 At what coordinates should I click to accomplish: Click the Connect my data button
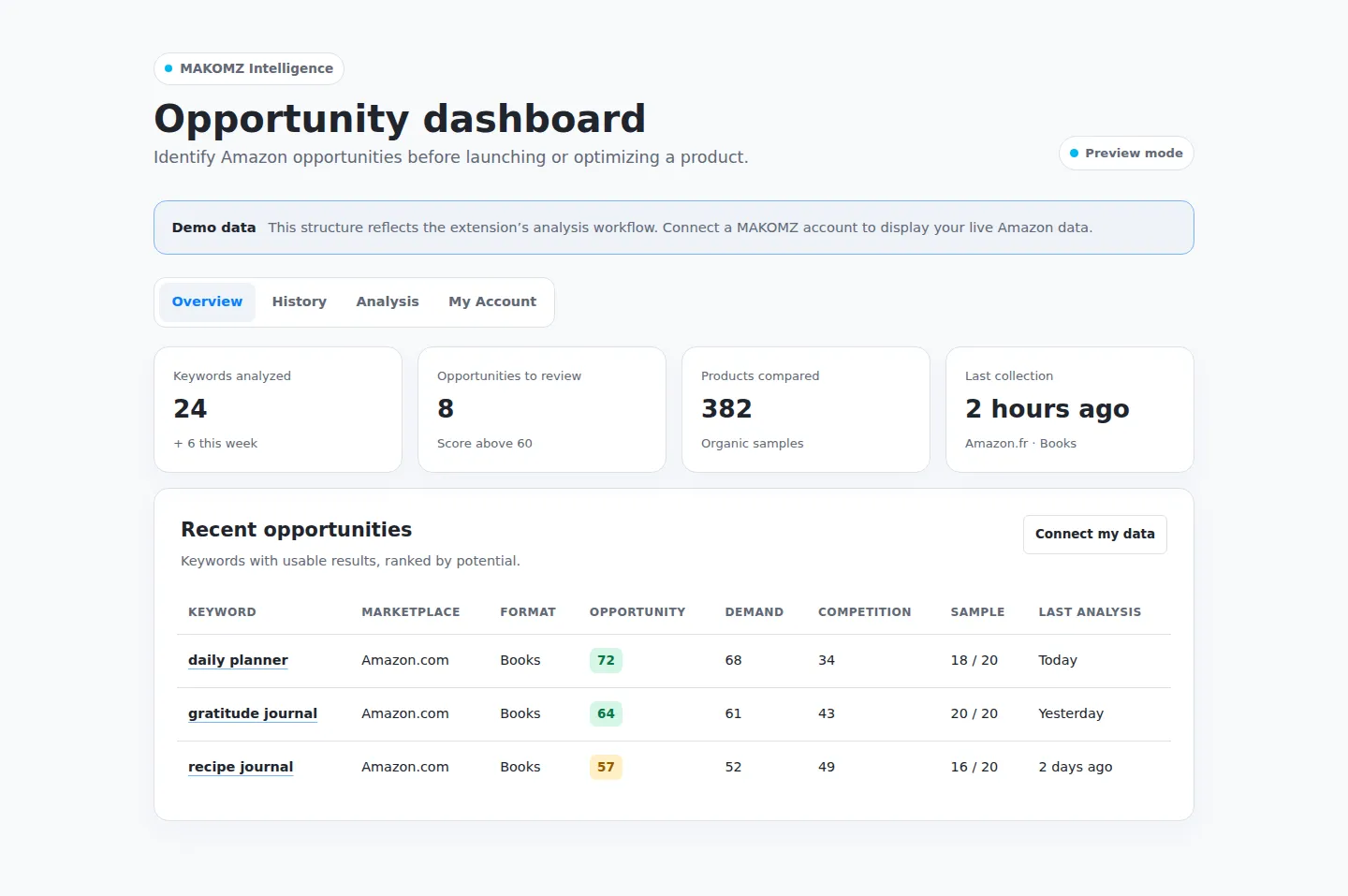tap(1095, 535)
